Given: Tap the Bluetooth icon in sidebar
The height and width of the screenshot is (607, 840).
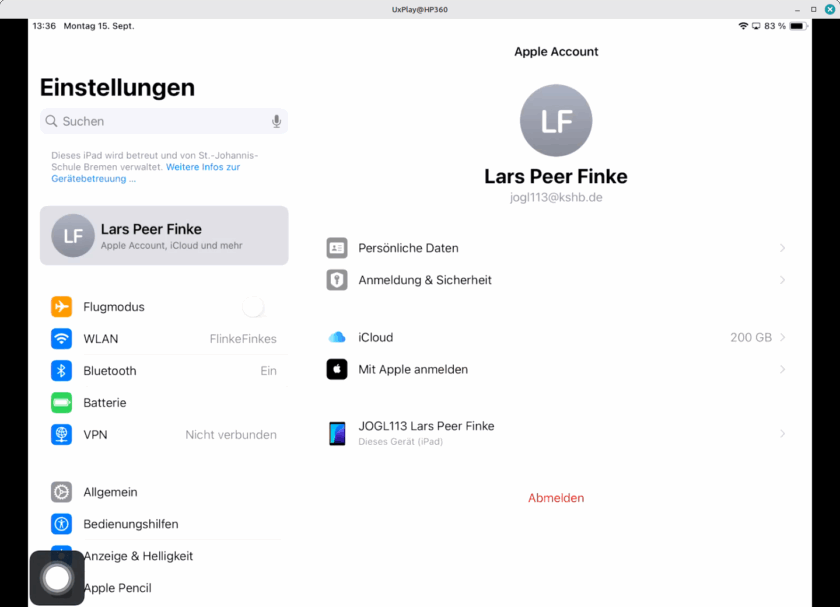Looking at the screenshot, I should (62, 371).
